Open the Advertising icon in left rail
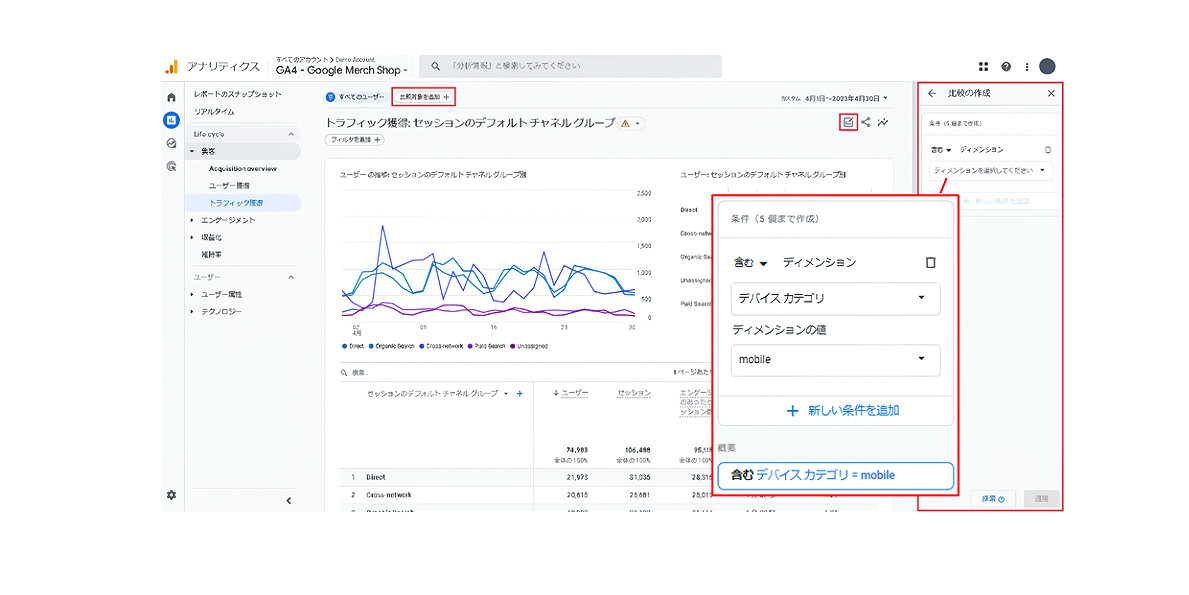 [x=171, y=166]
